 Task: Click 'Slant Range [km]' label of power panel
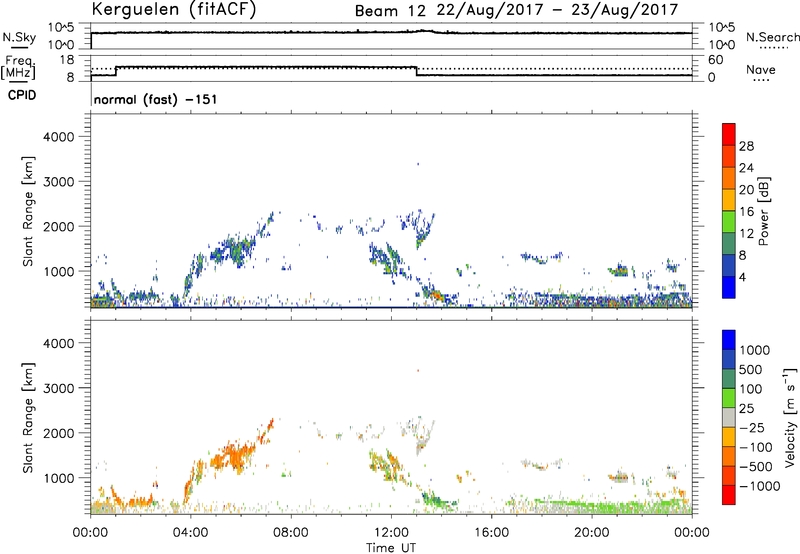[28, 211]
